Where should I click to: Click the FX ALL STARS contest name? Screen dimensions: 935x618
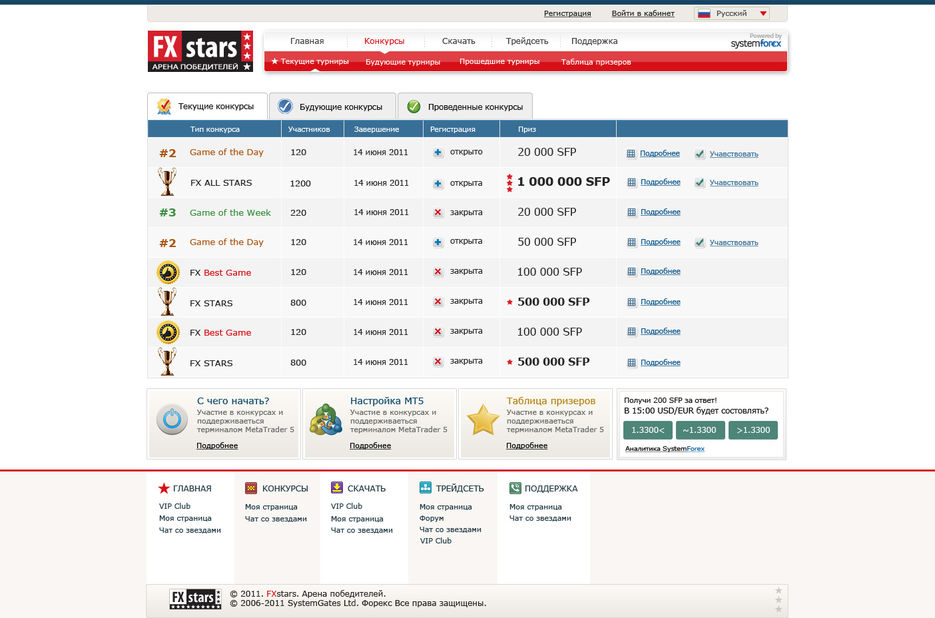pyautogui.click(x=221, y=183)
